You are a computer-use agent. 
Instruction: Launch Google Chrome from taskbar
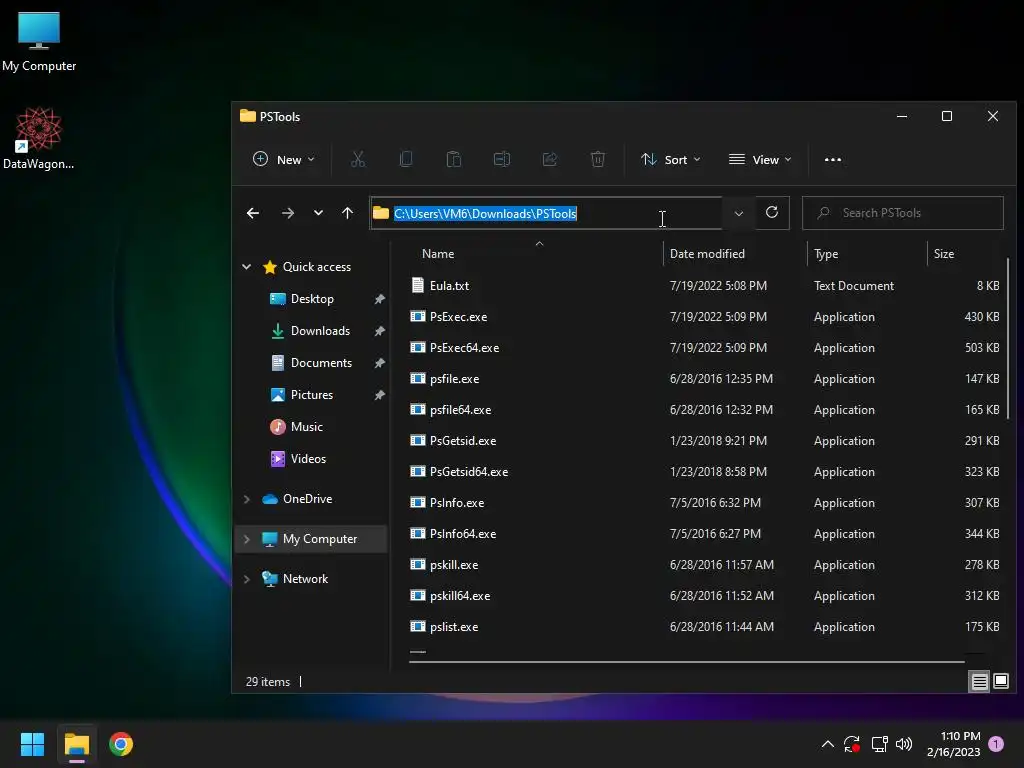(x=121, y=744)
